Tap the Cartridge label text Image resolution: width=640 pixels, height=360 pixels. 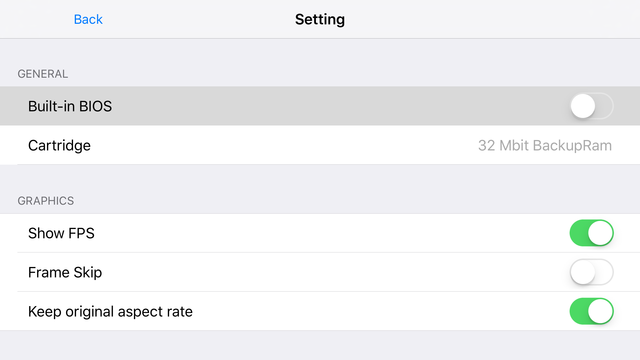click(59, 145)
